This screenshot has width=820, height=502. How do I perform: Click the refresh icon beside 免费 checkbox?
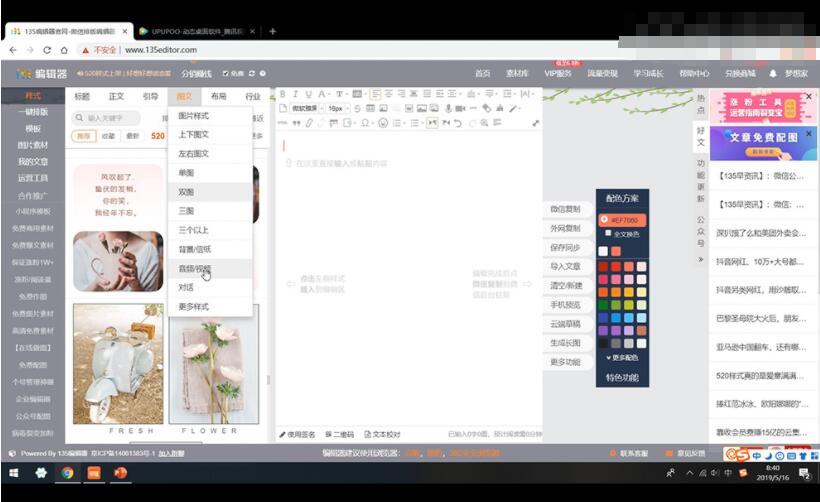(252, 73)
